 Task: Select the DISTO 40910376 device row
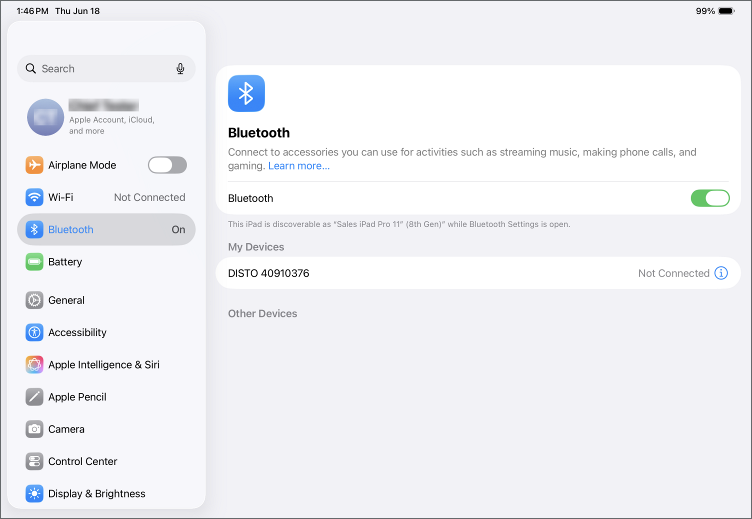(478, 273)
